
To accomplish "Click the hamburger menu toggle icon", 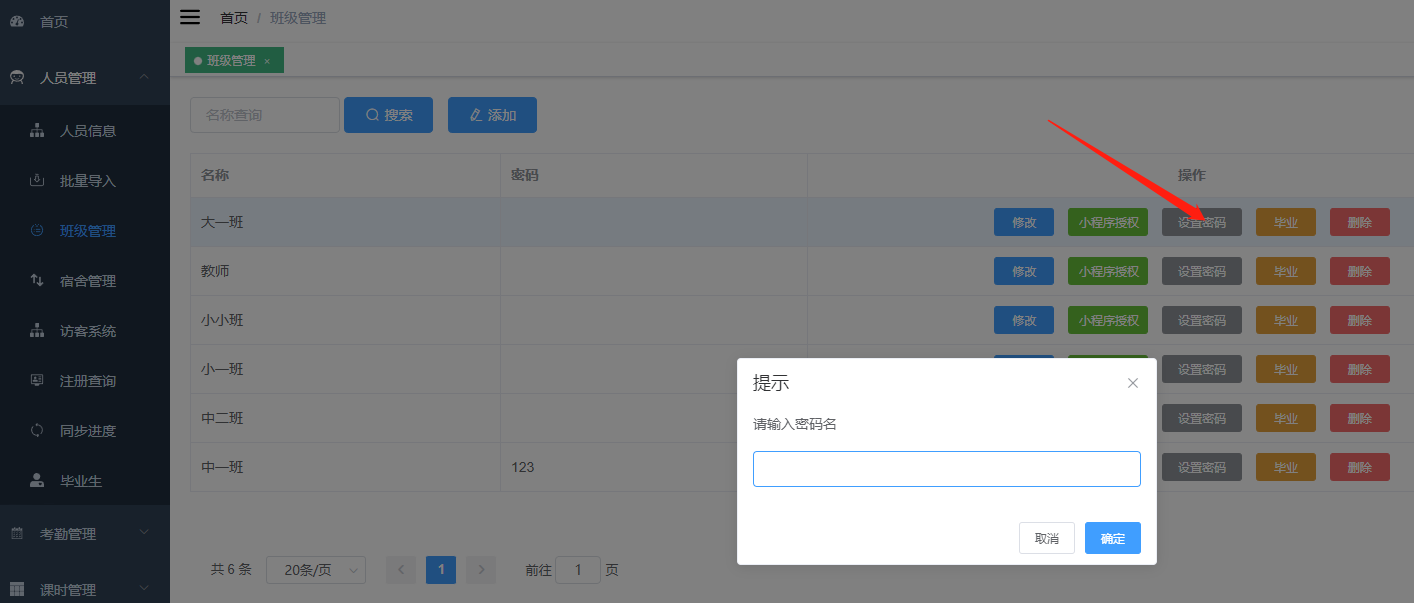I will click(190, 17).
